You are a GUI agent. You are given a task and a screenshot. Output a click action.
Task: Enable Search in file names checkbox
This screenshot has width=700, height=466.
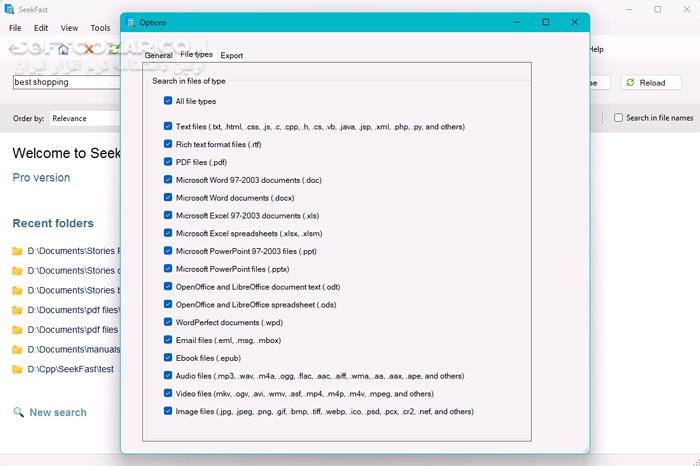coord(618,117)
